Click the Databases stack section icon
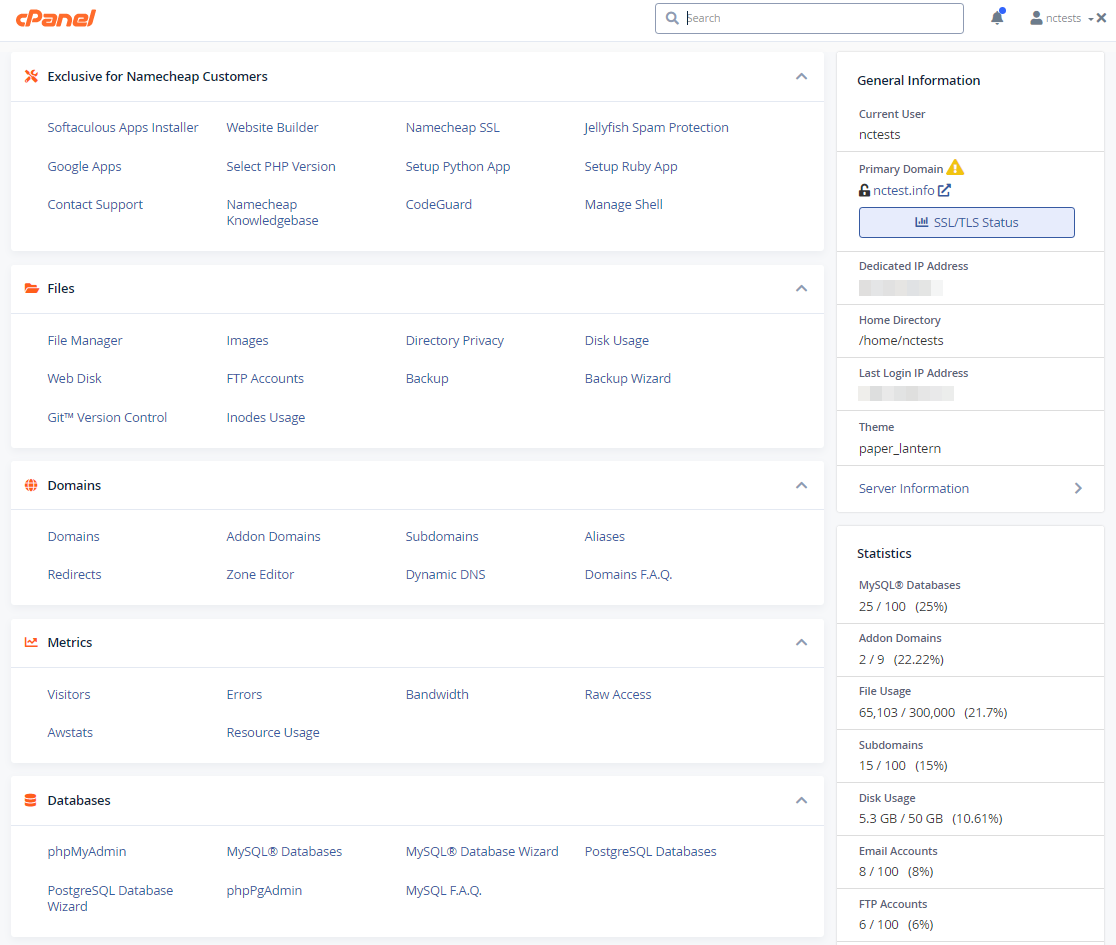Viewport: 1116px width, 945px height. pyautogui.click(x=31, y=801)
